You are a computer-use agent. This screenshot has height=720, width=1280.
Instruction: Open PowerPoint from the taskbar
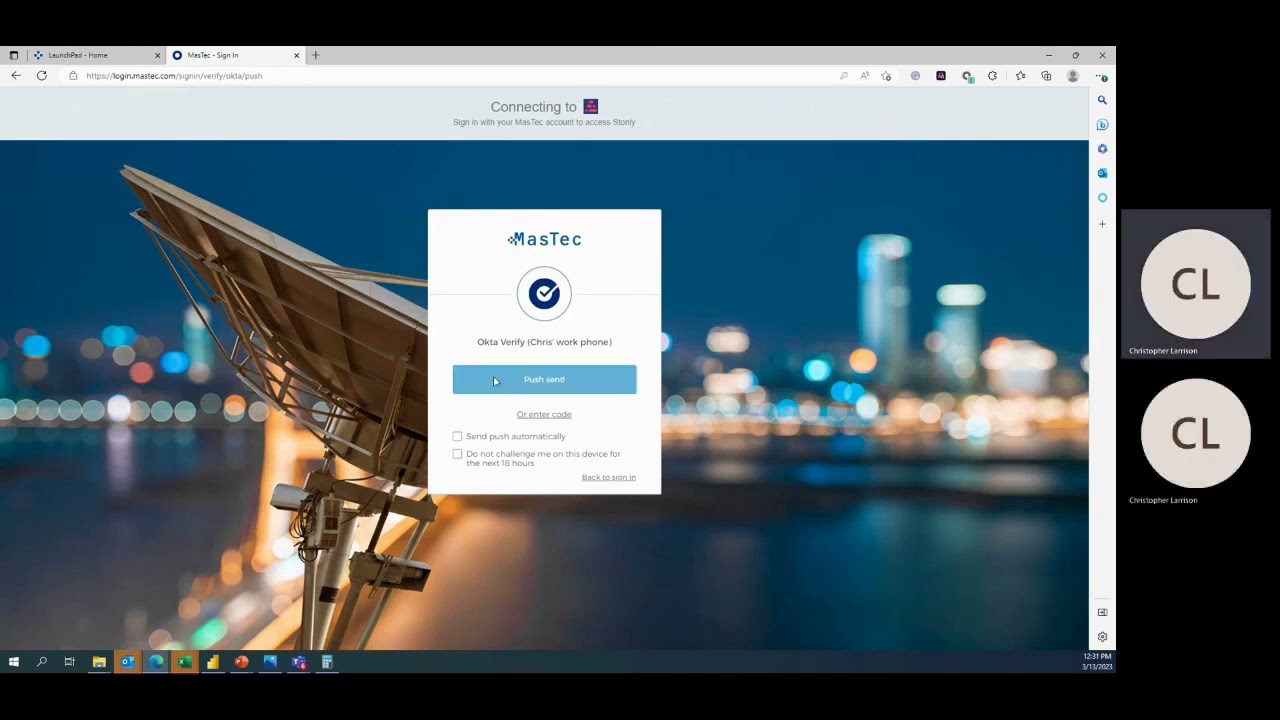pyautogui.click(x=241, y=662)
